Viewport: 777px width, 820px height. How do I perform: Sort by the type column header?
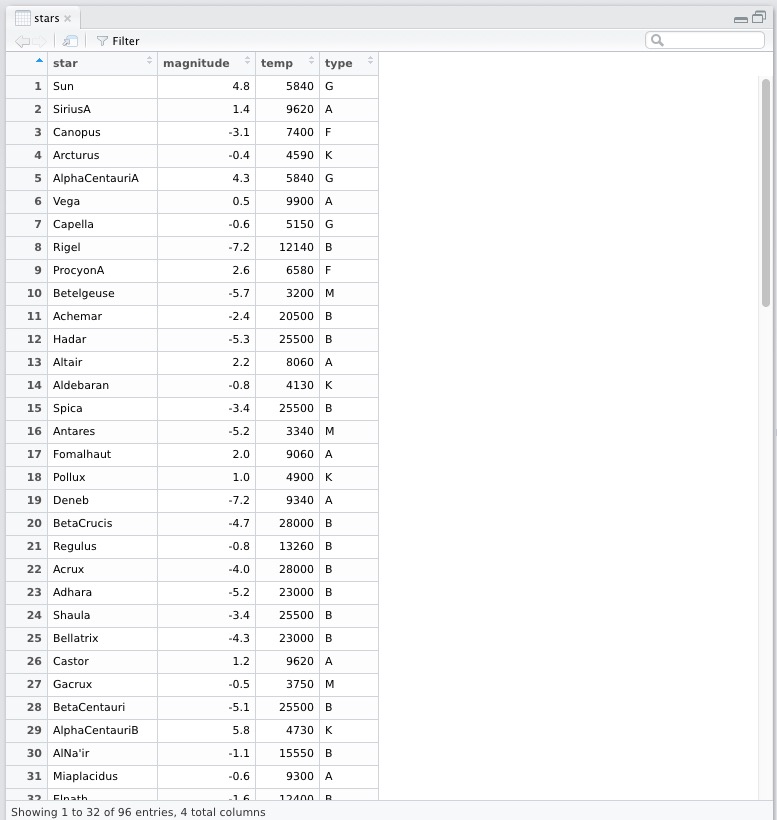click(x=347, y=63)
